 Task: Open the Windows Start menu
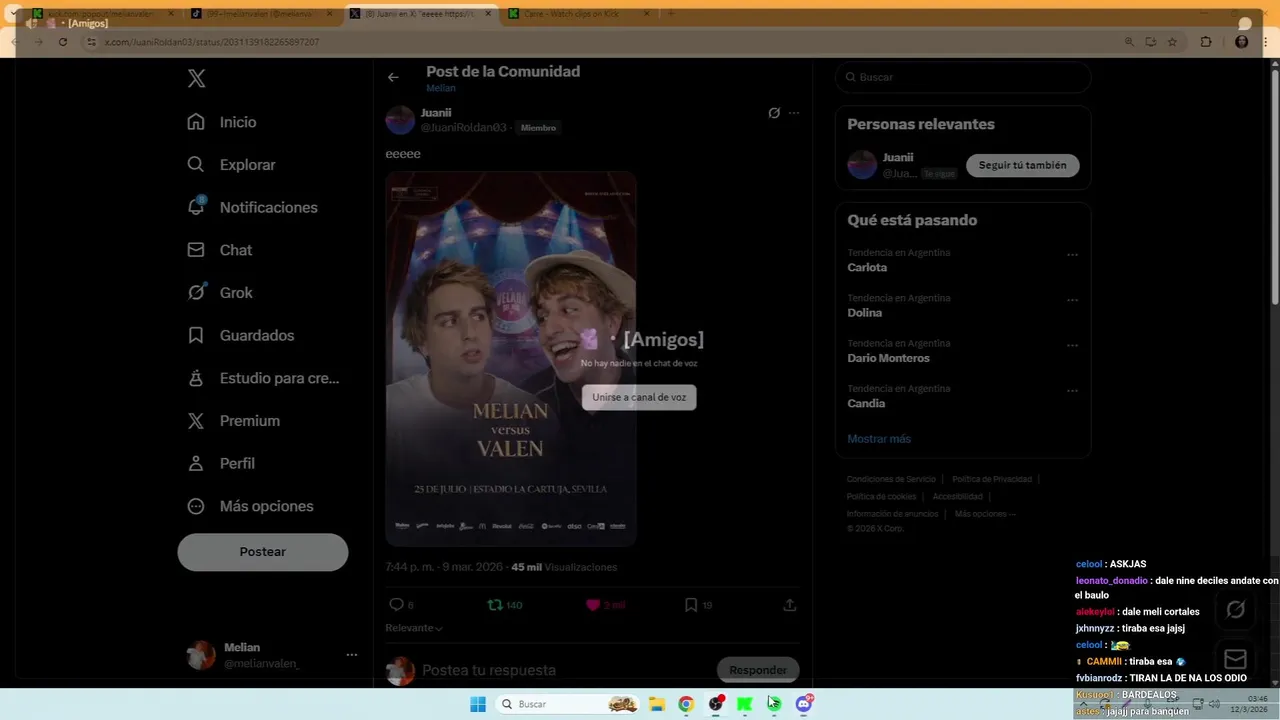tap(478, 704)
